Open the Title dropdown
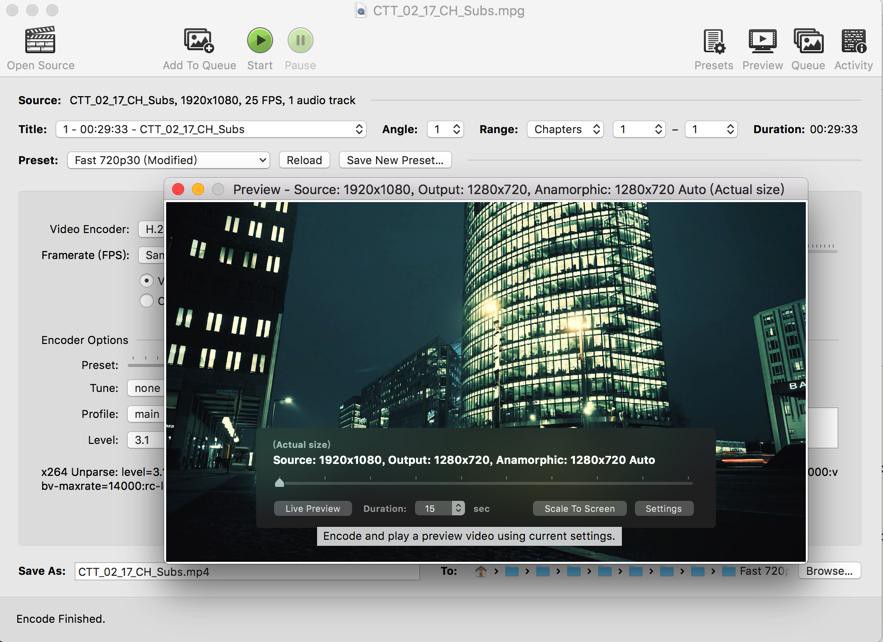 point(211,130)
